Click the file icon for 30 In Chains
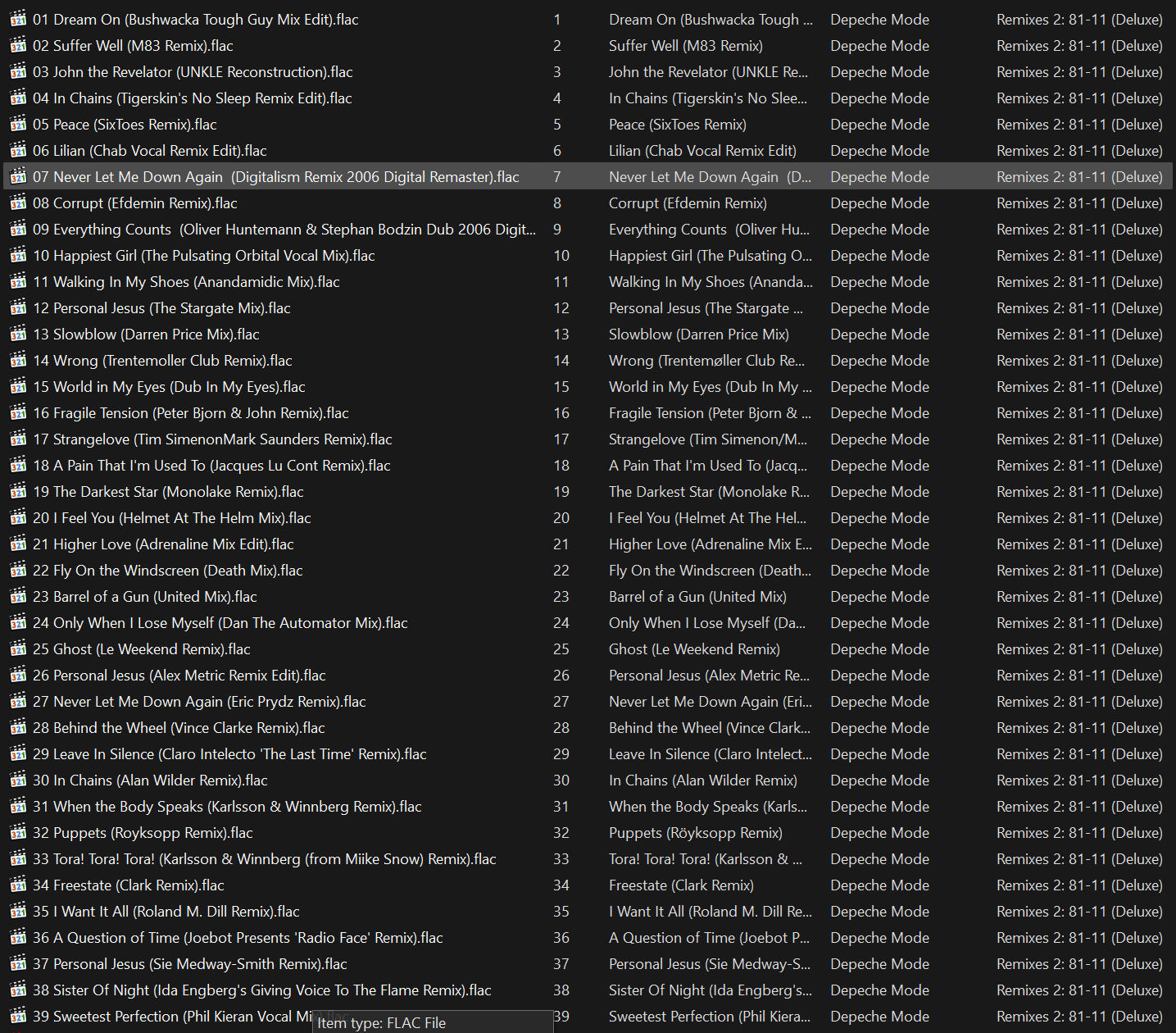Image resolution: width=1176 pixels, height=1033 pixels. (18, 780)
